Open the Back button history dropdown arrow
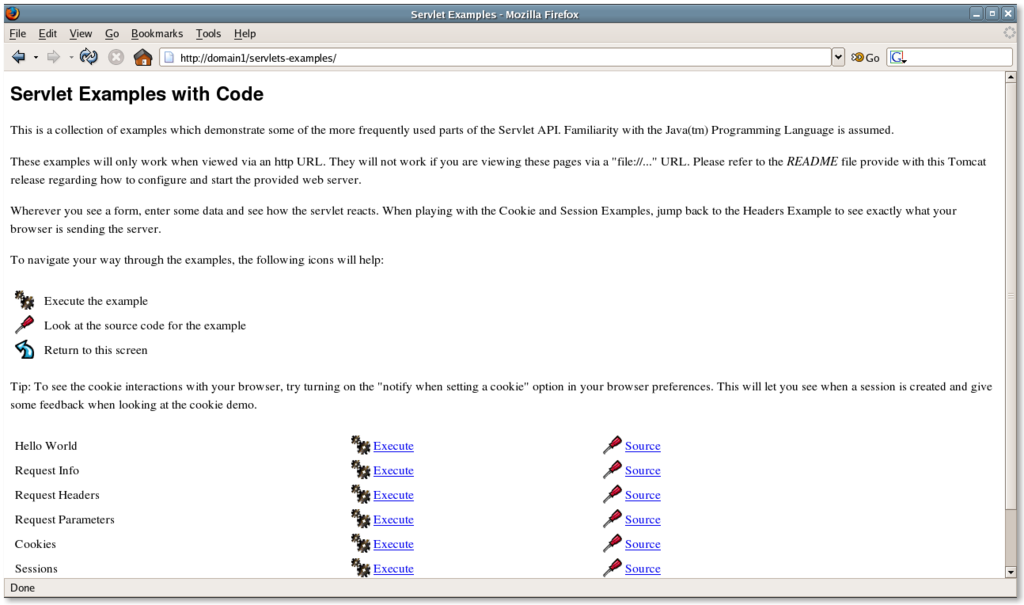Viewport: 1024px width, 605px height. pyautogui.click(x=36, y=57)
